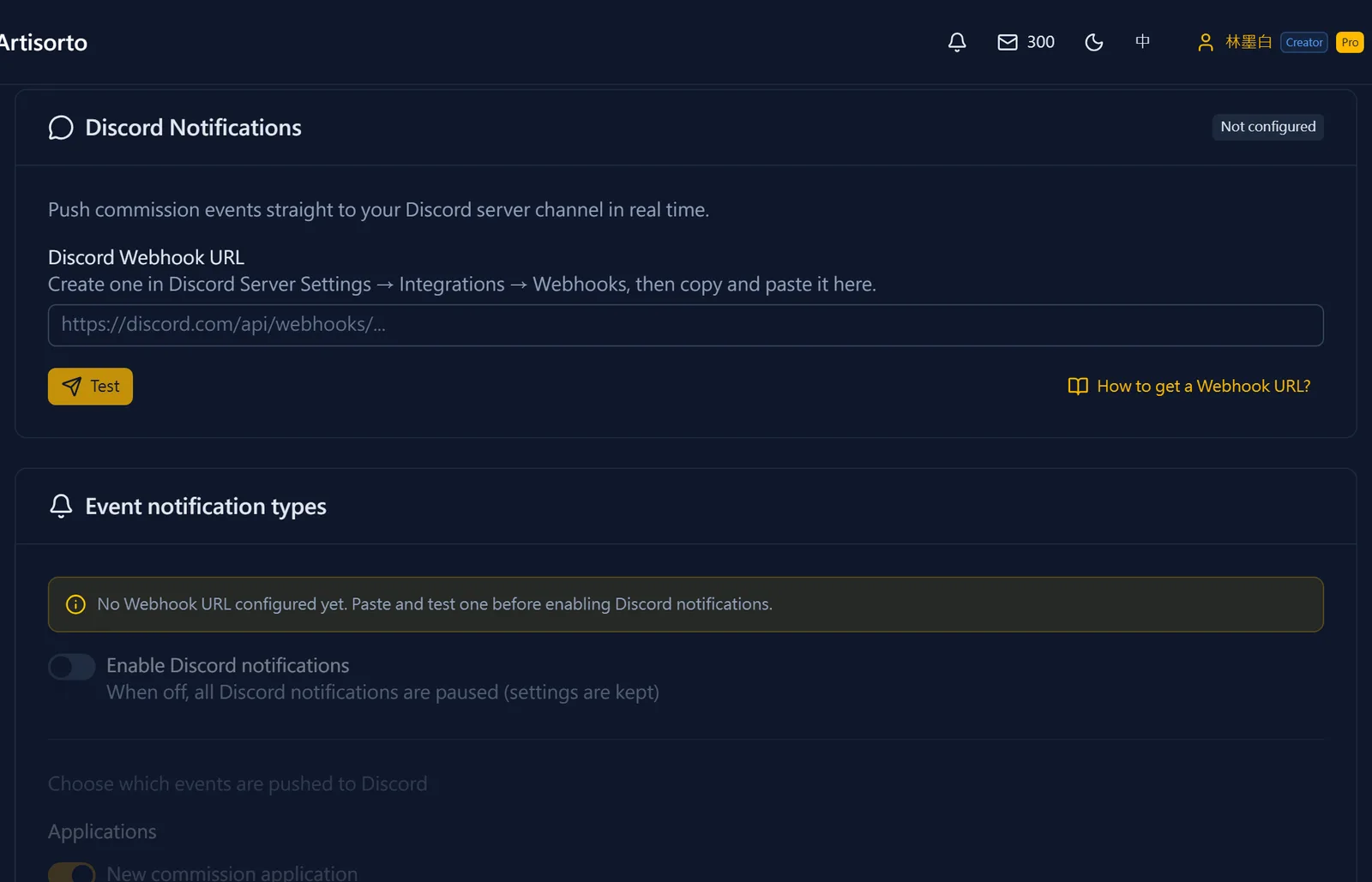
Task: Toggle dark mode with the moon icon
Action: click(x=1094, y=42)
